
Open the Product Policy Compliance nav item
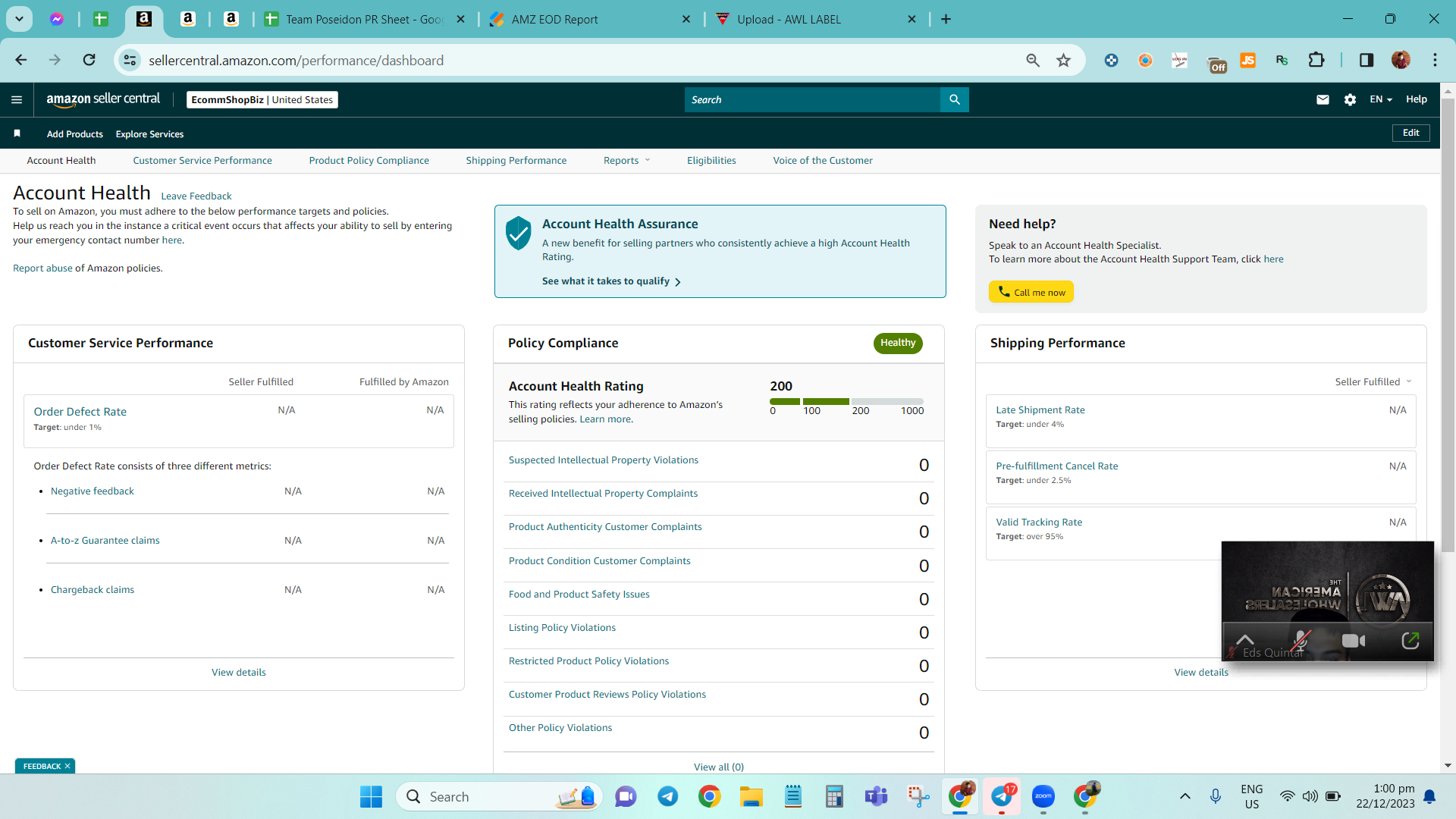point(369,160)
